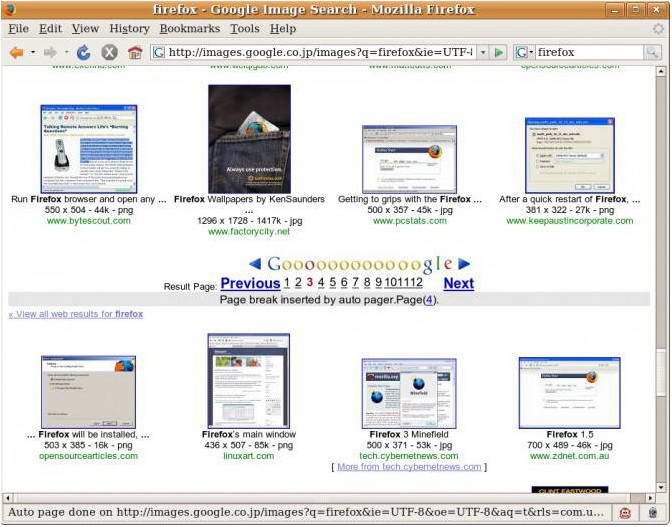Click the horizontal scrollbar left arrow

click(7, 498)
